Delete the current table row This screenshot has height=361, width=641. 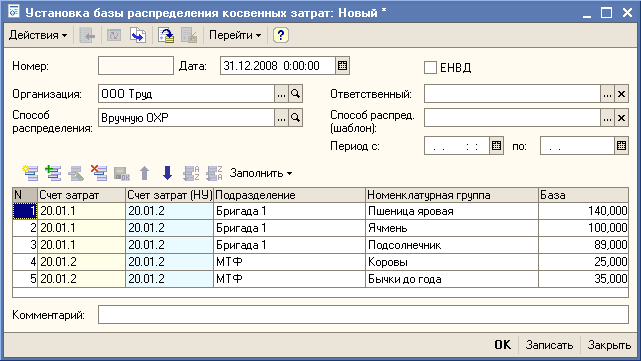point(99,173)
